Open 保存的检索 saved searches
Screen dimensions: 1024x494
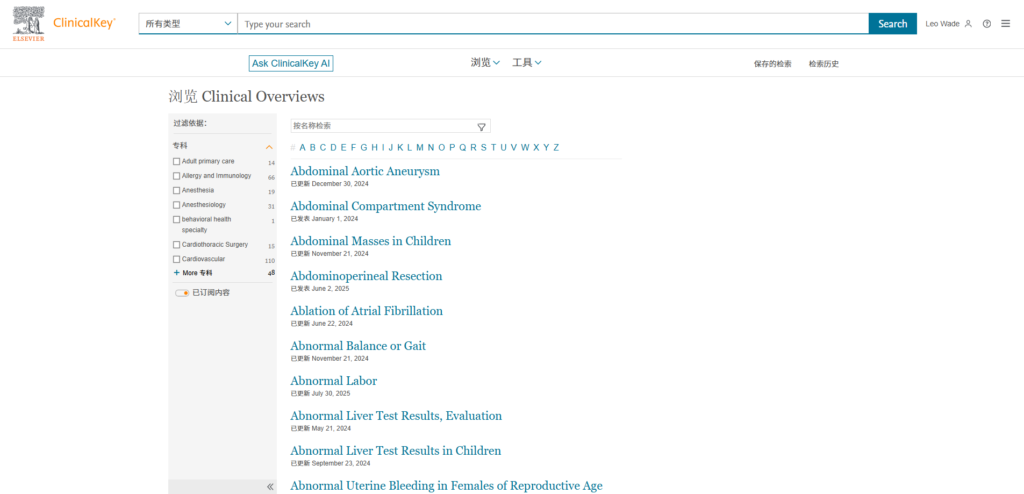pos(772,64)
